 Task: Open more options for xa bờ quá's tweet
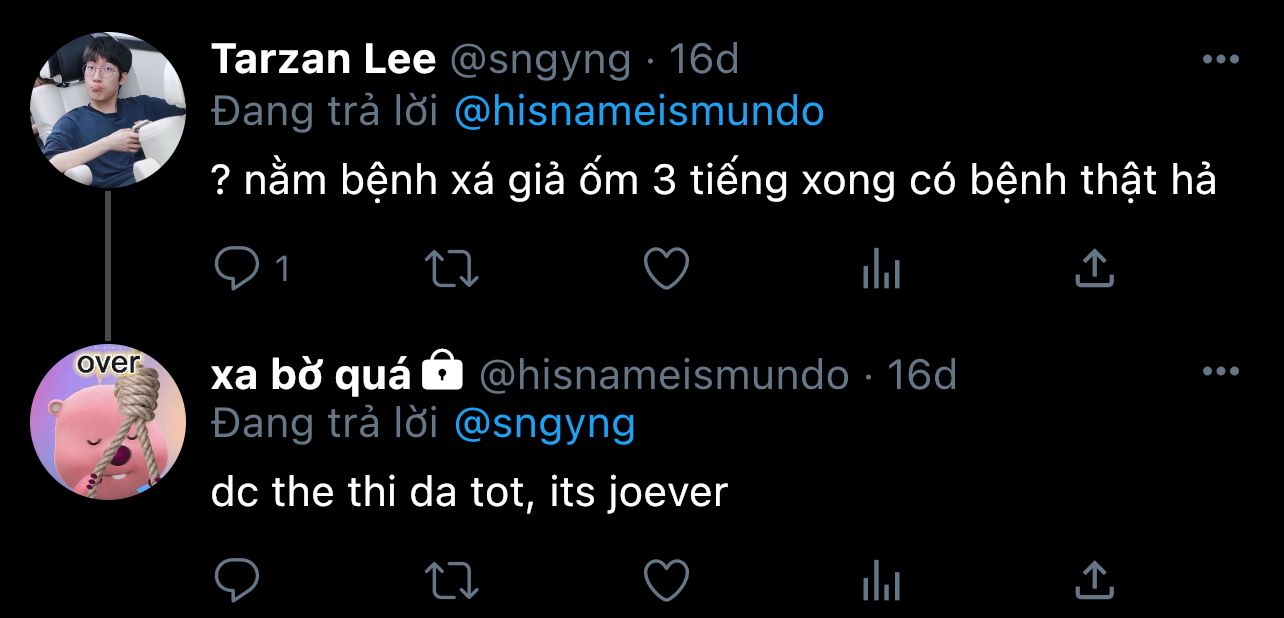coord(1220,372)
